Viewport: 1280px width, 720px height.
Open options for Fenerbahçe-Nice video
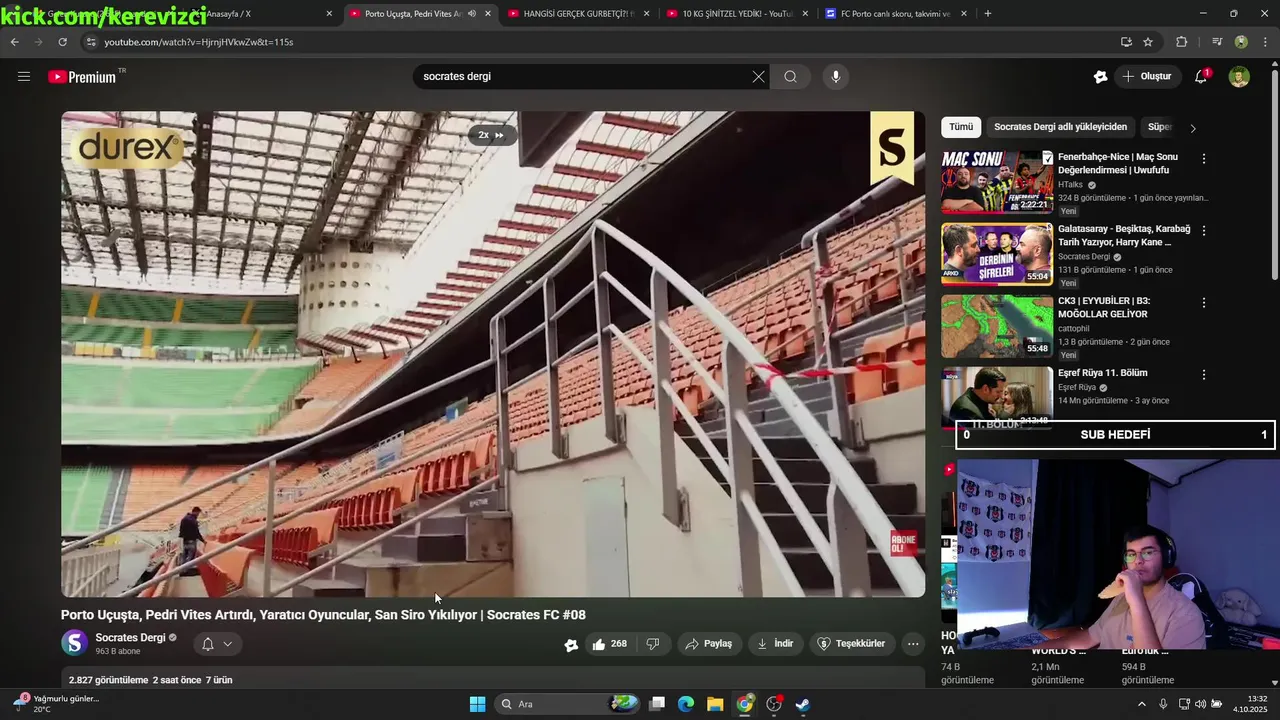tap(1204, 159)
